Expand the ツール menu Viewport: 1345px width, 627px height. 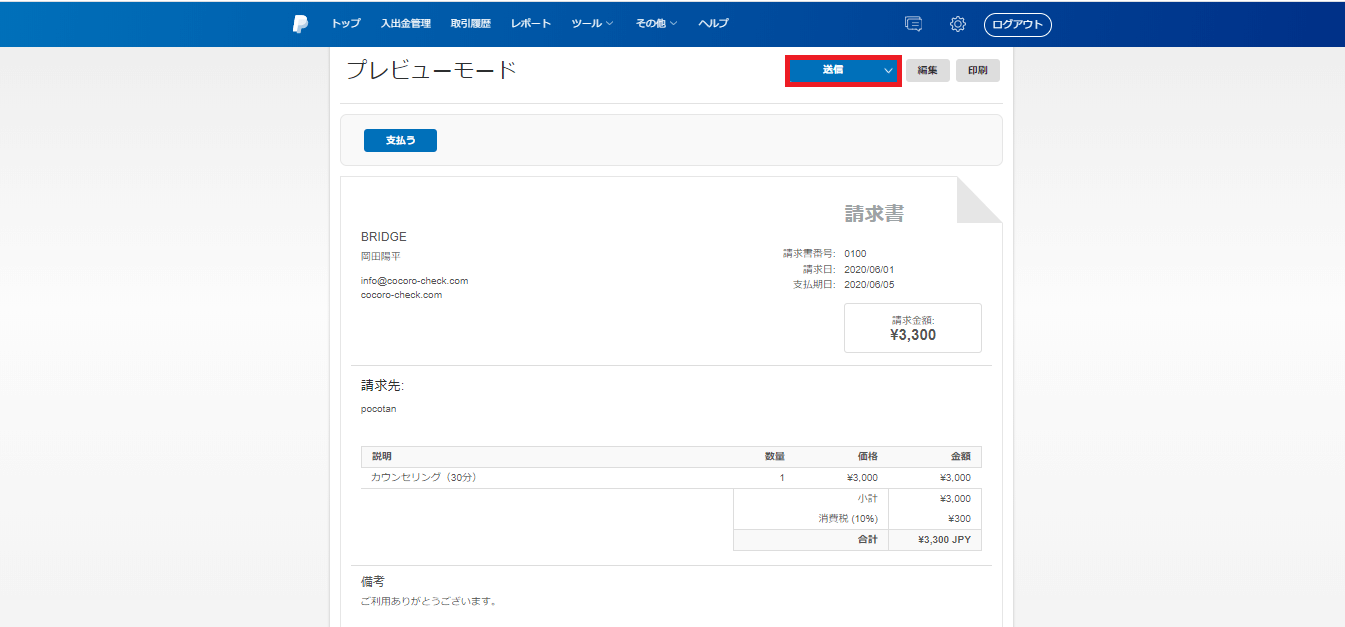pos(592,24)
